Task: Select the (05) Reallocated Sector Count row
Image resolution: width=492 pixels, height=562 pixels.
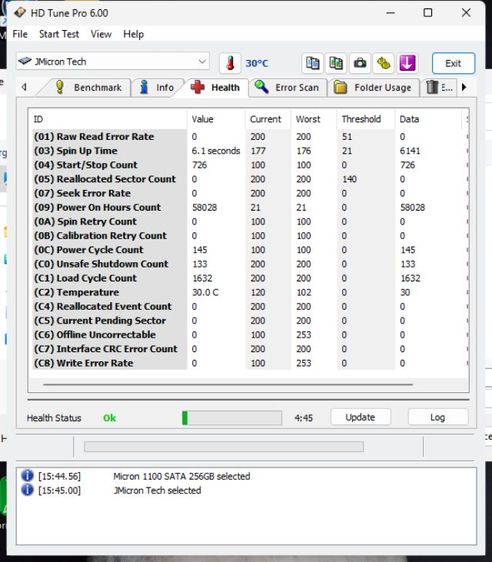Action: click(249, 179)
